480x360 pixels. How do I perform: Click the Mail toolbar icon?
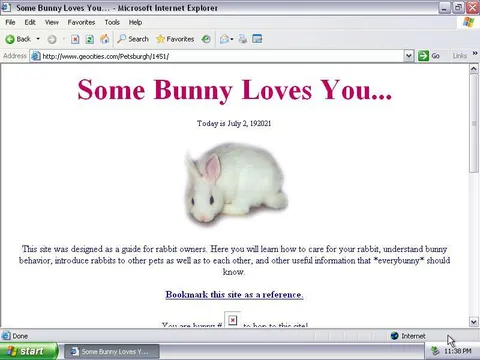tap(224, 39)
